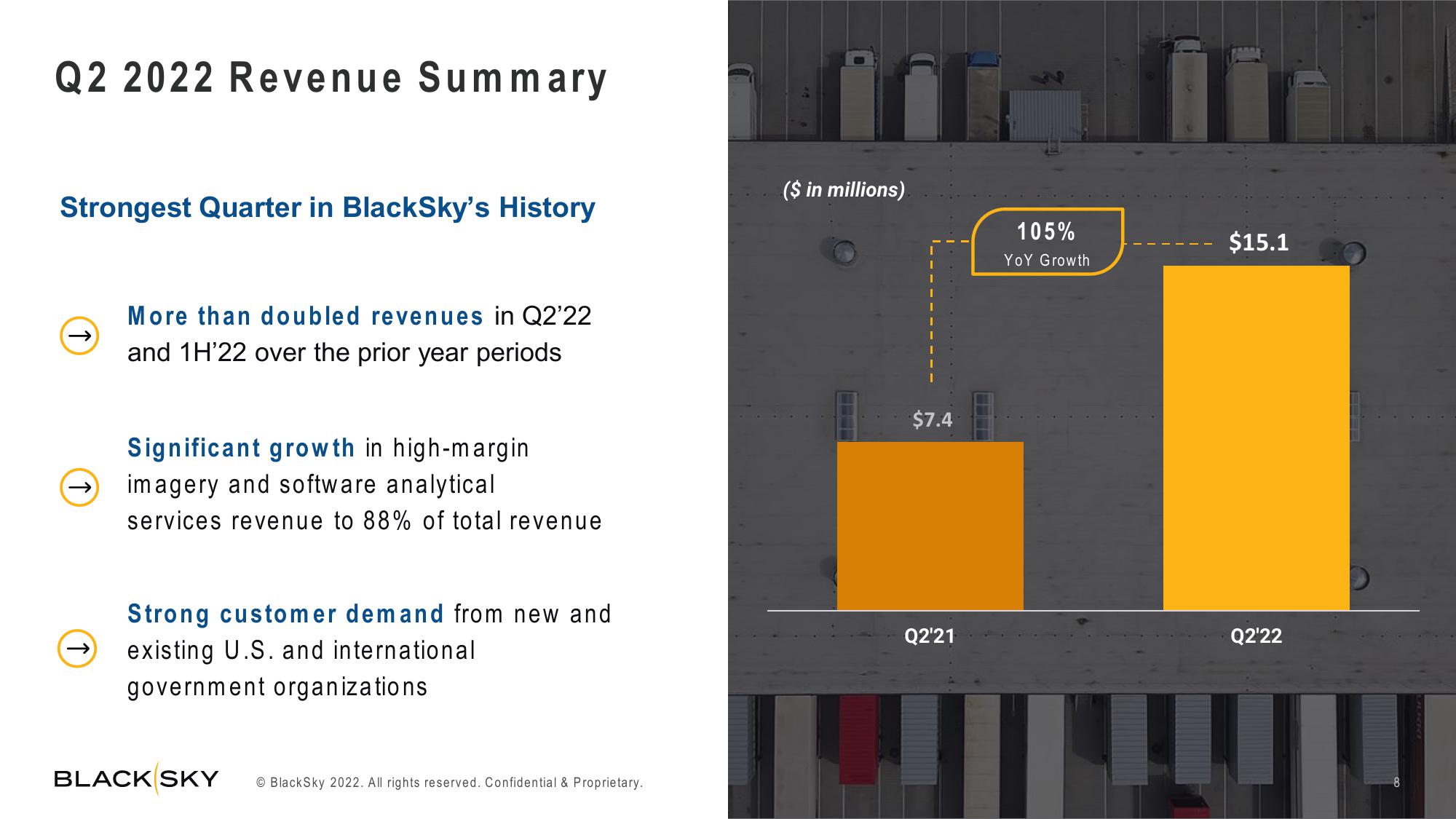
Task: Click the 'and 1H'22 over the prior year periods' line
Action: [344, 353]
